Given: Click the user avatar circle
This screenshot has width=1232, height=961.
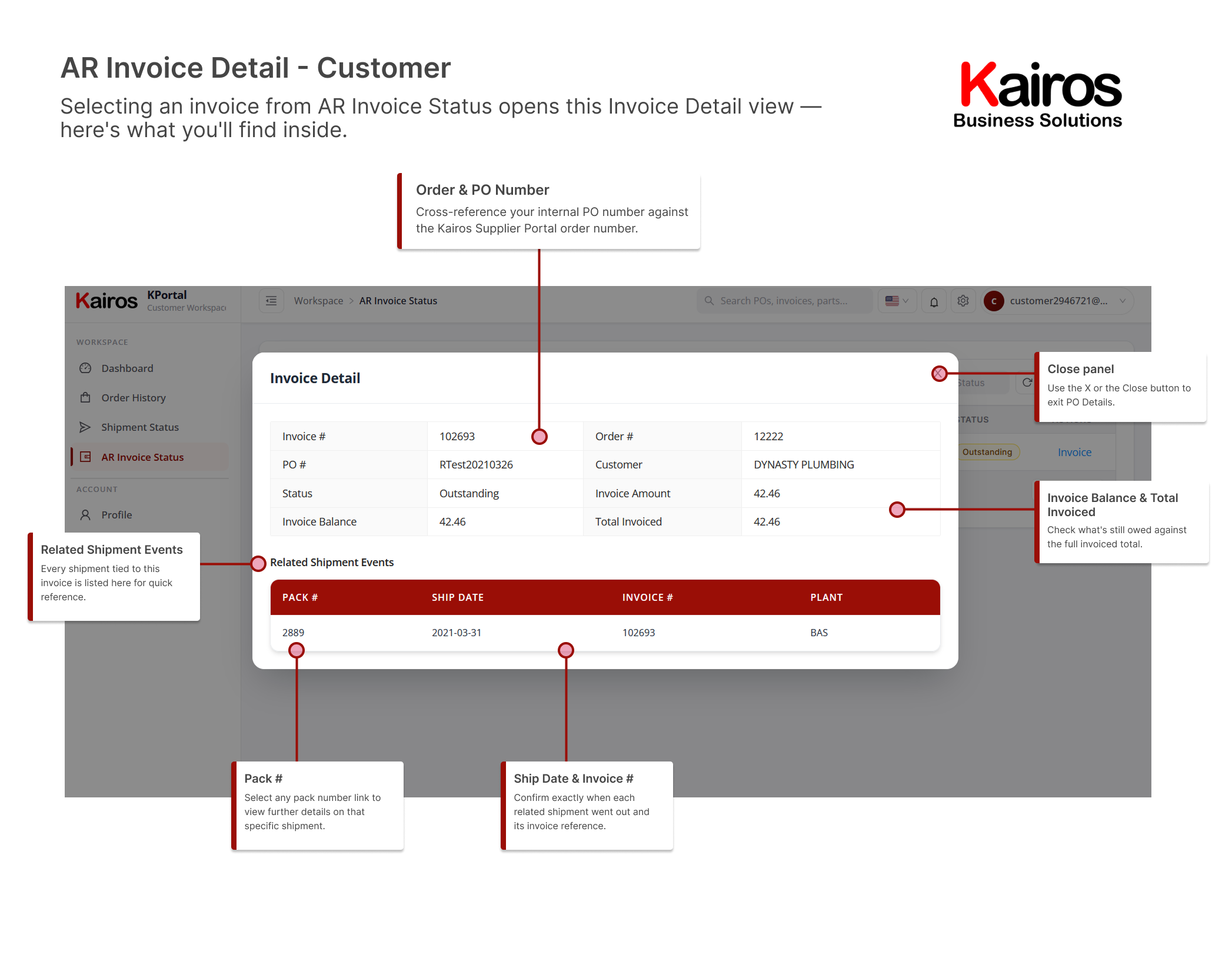Looking at the screenshot, I should (994, 301).
